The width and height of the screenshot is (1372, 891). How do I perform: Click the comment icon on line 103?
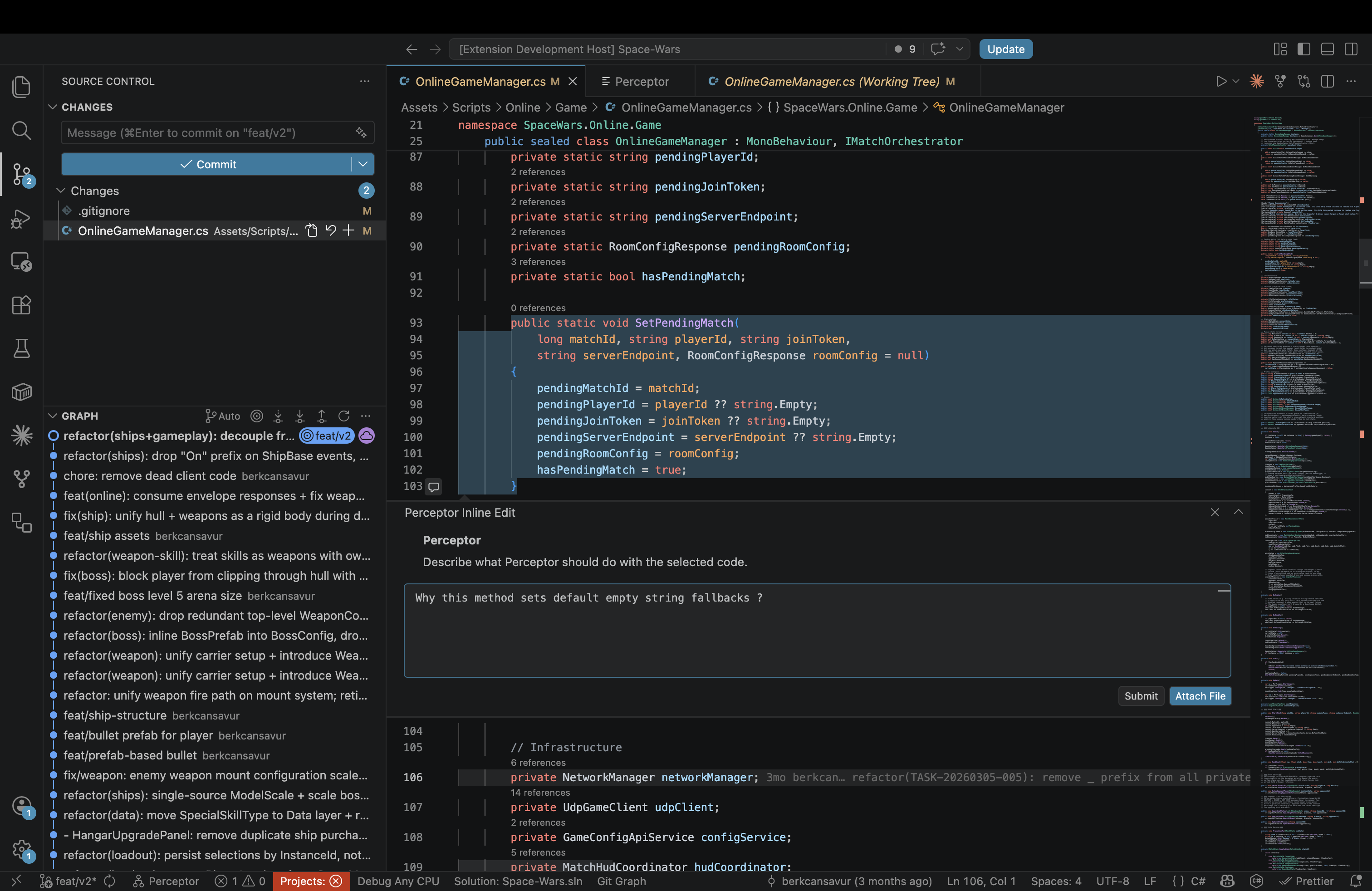coord(433,486)
